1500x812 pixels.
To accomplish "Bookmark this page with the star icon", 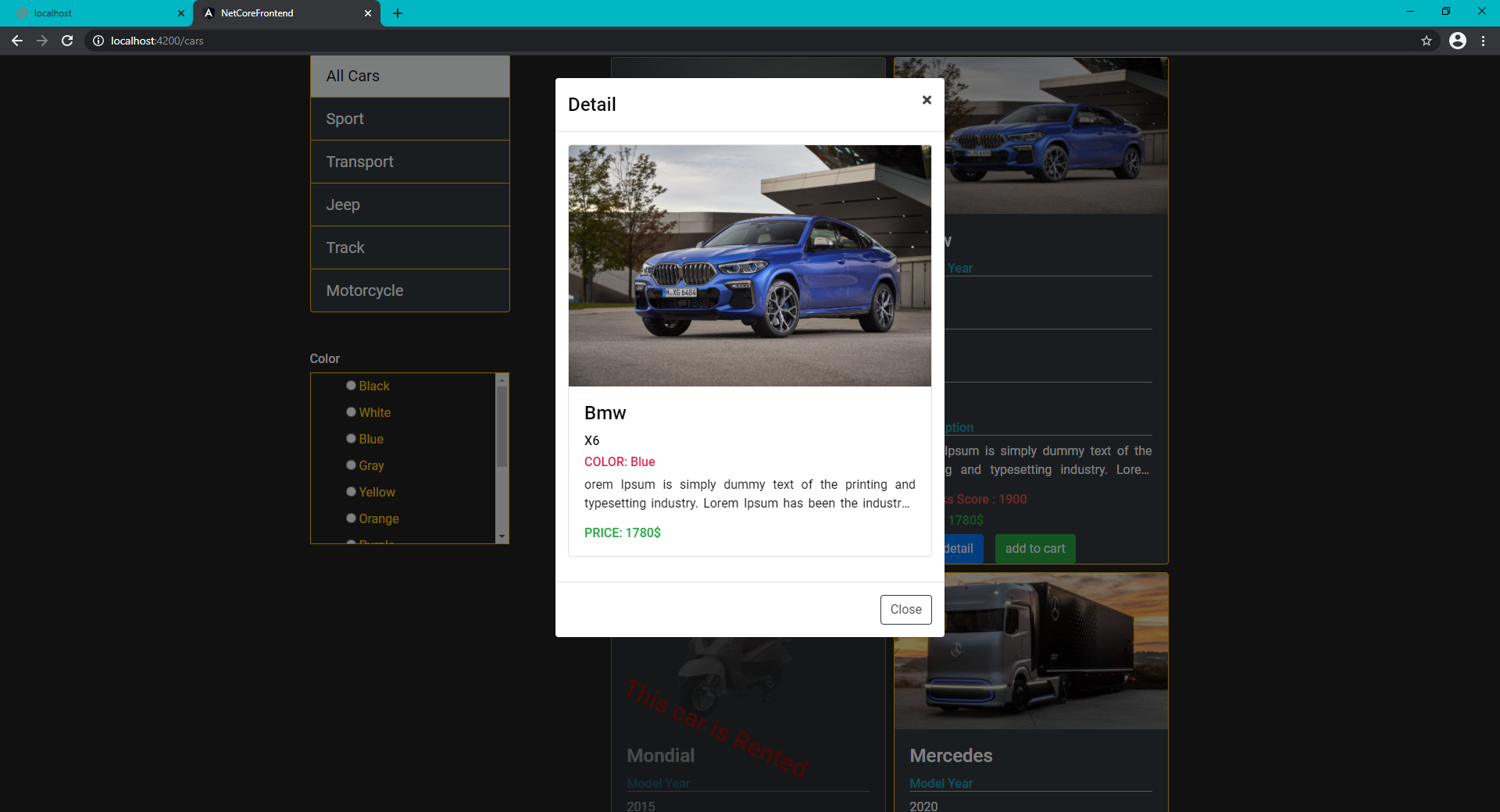I will [x=1427, y=41].
